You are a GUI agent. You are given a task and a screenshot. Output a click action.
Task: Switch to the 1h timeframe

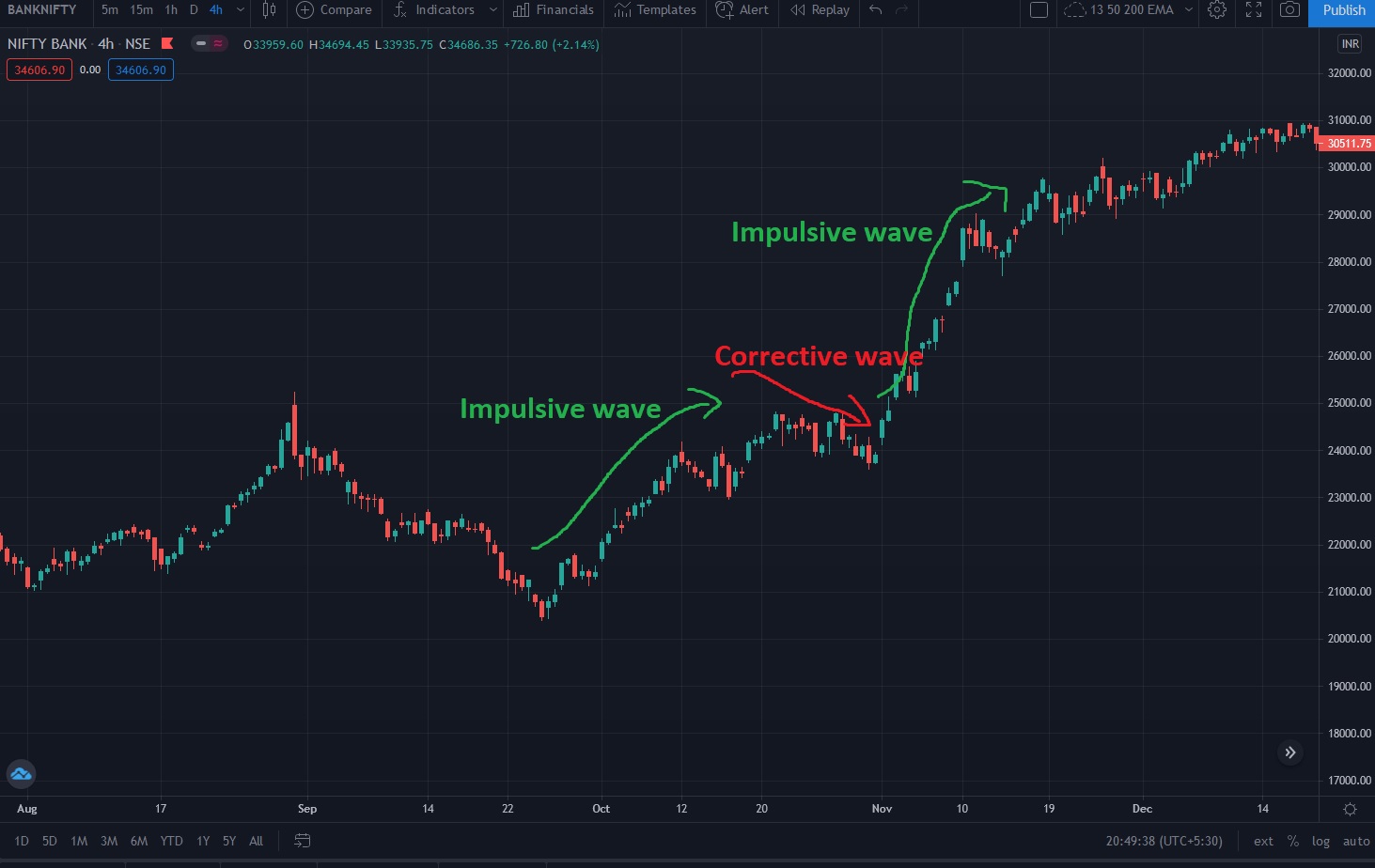(x=170, y=10)
